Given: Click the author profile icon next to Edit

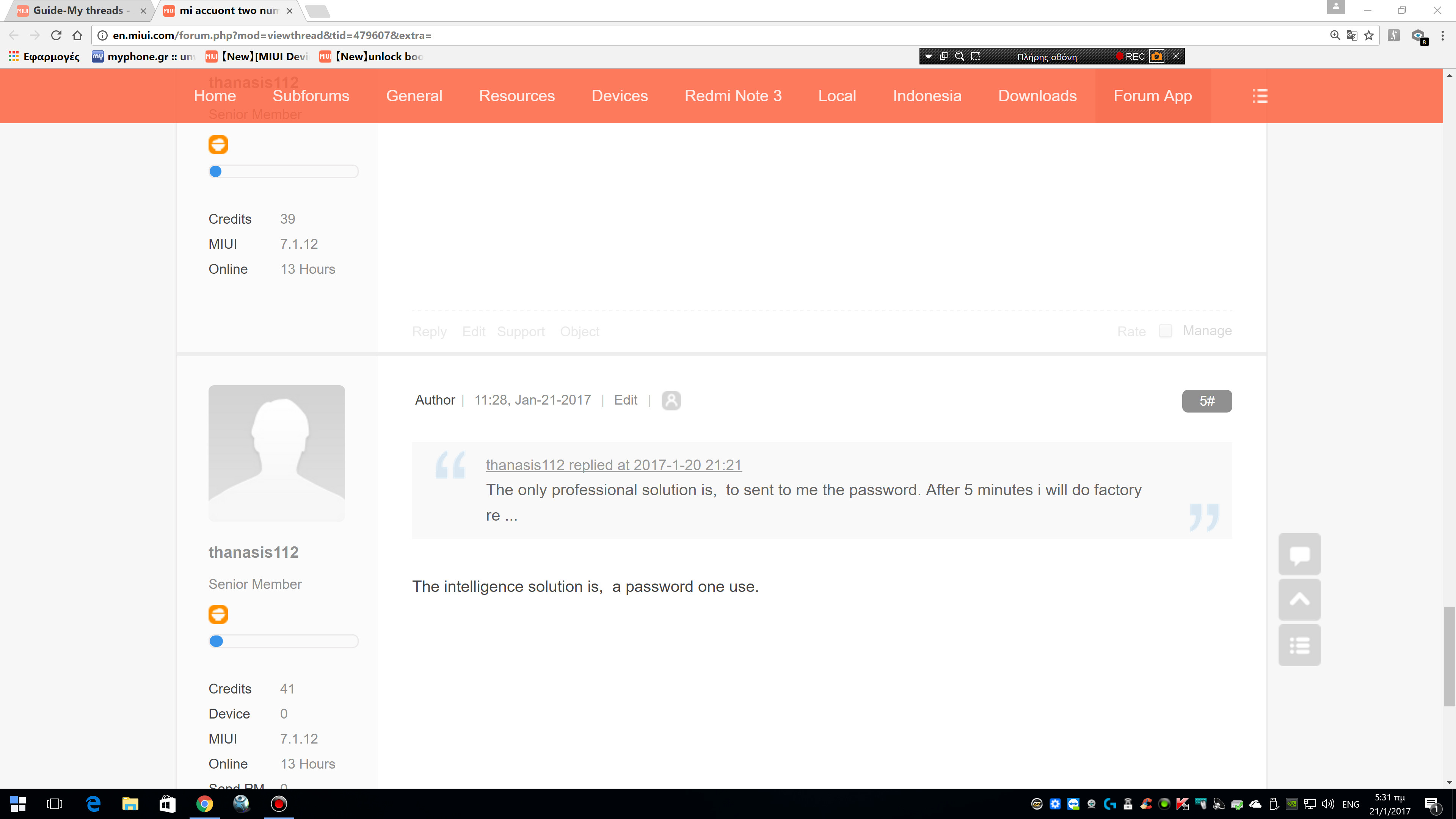Looking at the screenshot, I should click(x=671, y=400).
